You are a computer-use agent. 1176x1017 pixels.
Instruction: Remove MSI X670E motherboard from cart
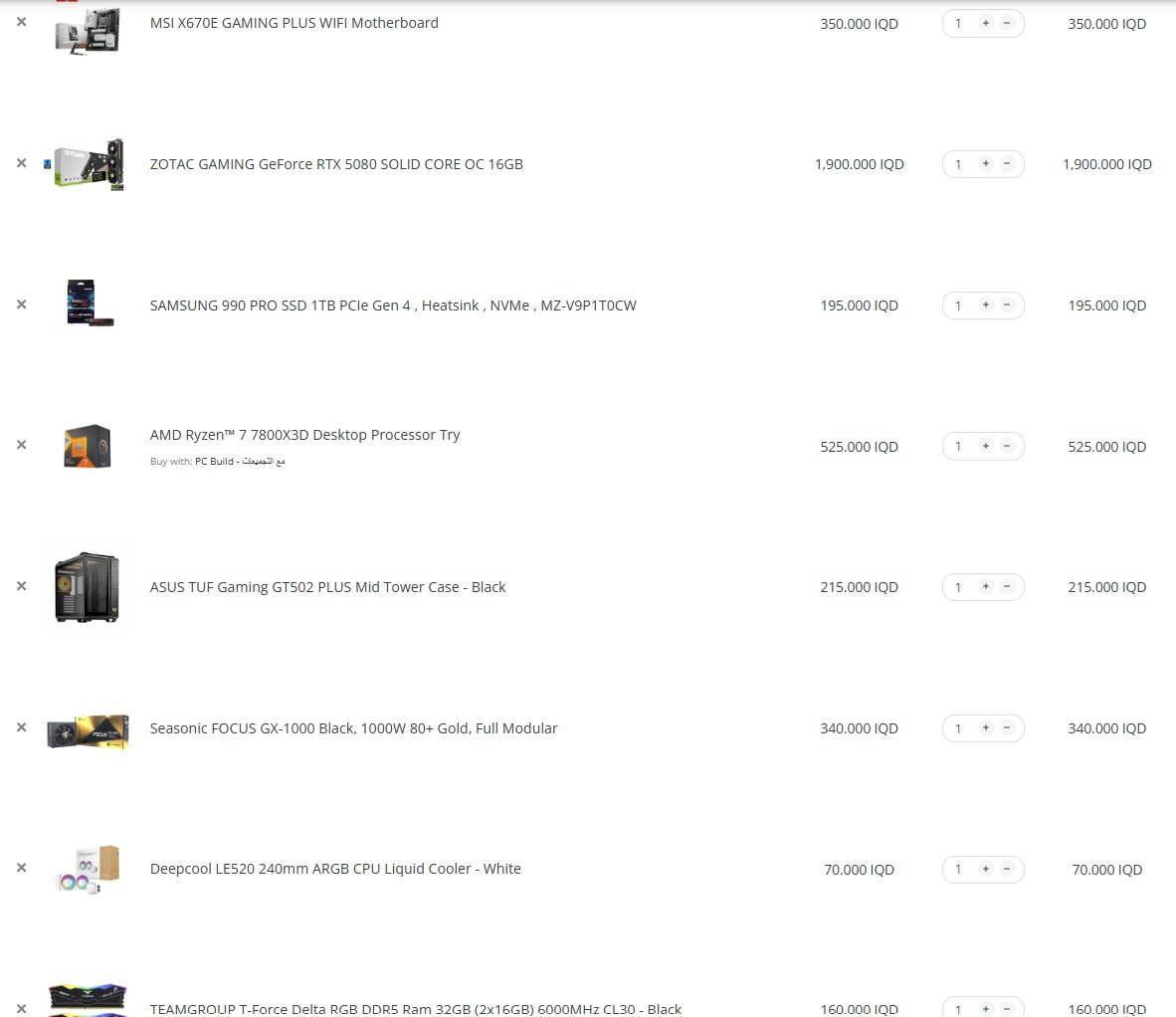[22, 22]
